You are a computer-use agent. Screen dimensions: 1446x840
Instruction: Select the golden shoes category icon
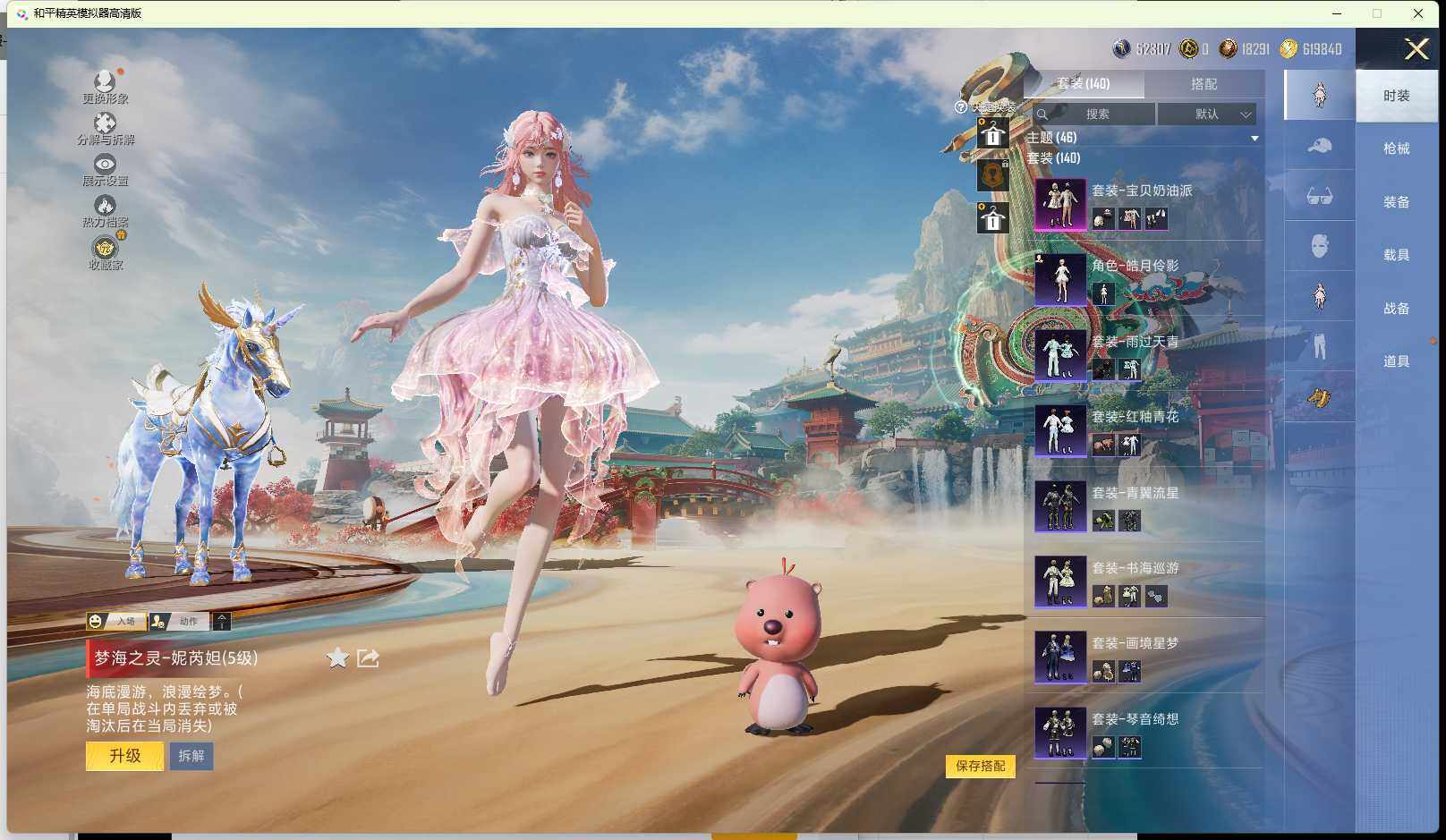[x=1319, y=397]
